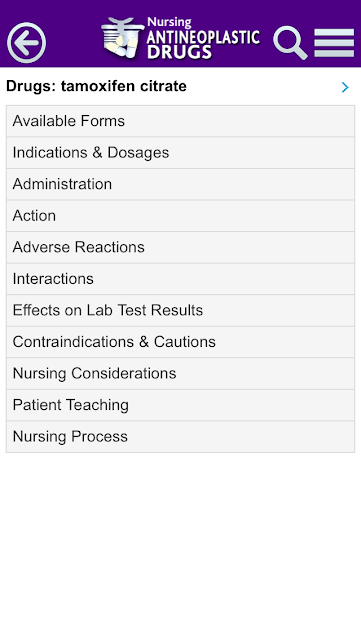Click the DRUGS word in the header logo

180,52
